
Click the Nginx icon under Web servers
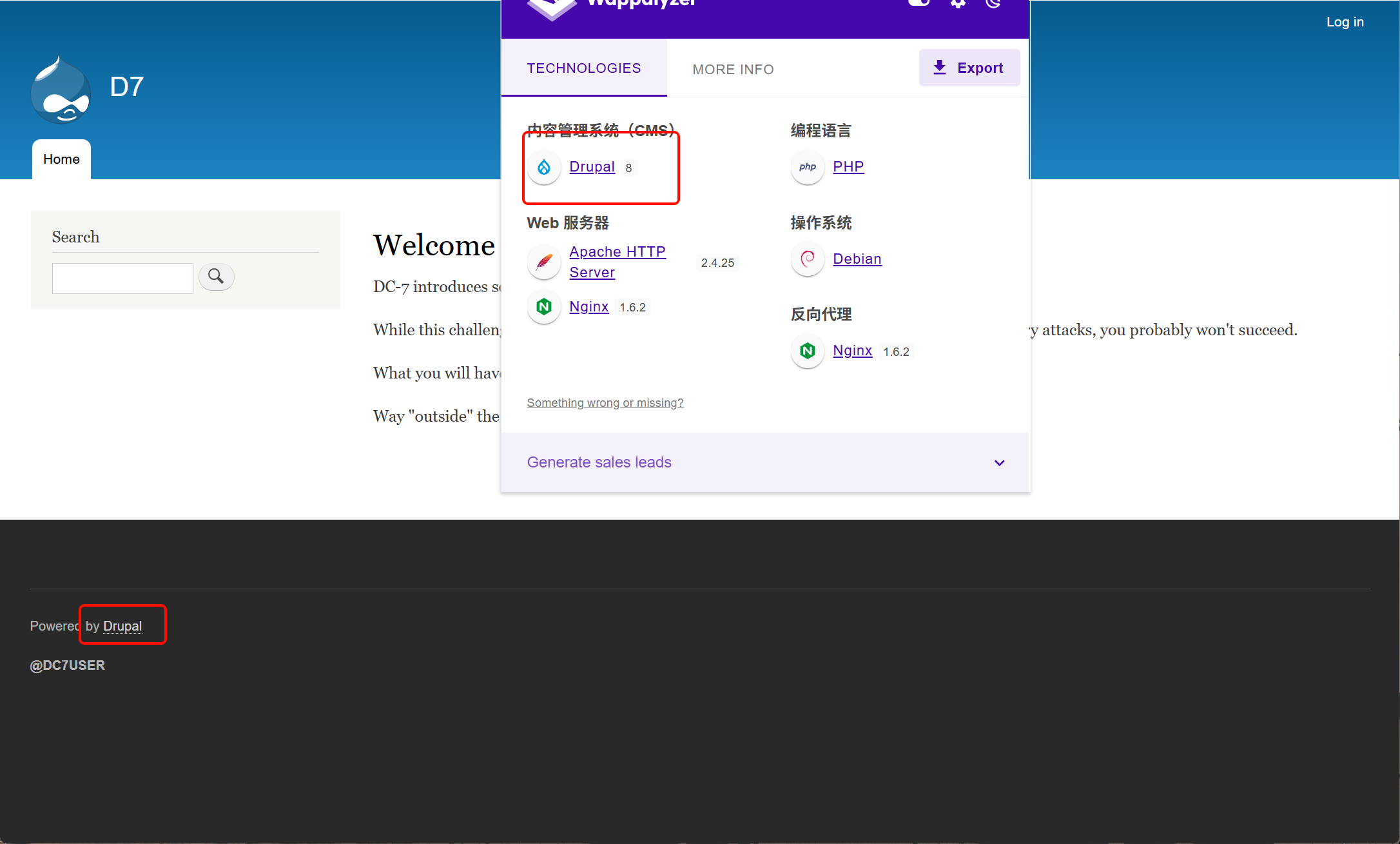click(544, 307)
